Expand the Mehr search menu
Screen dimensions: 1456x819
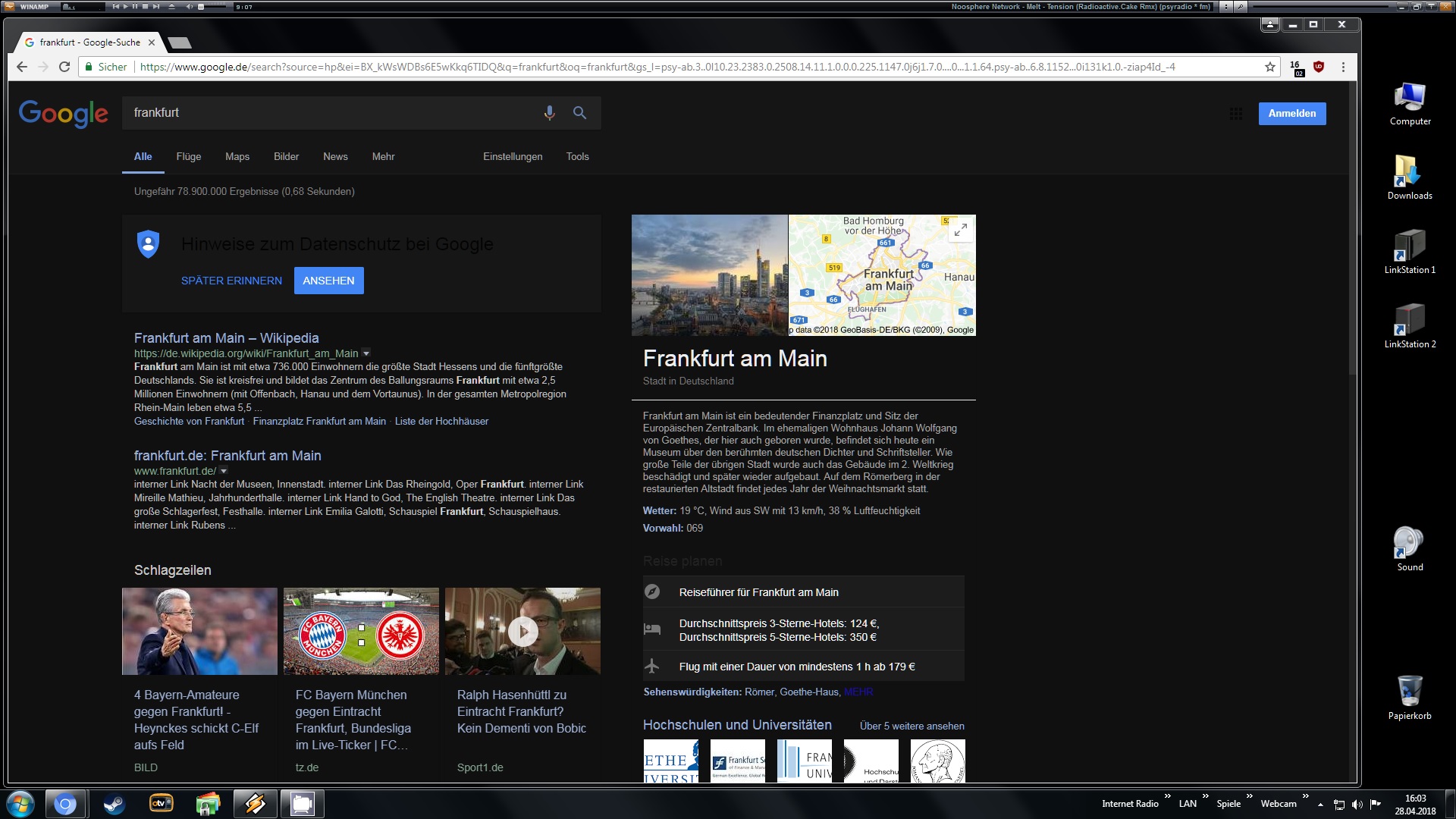tap(384, 157)
